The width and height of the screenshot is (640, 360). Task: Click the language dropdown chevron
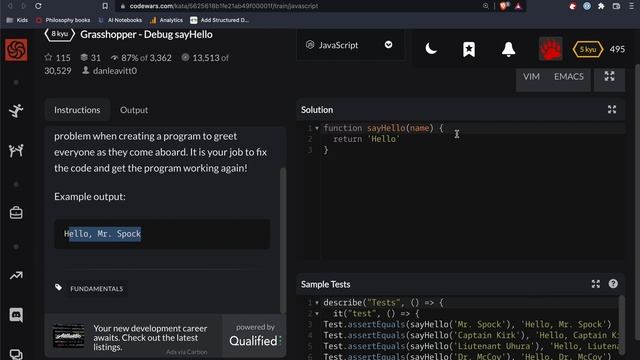pyautogui.click(x=388, y=44)
